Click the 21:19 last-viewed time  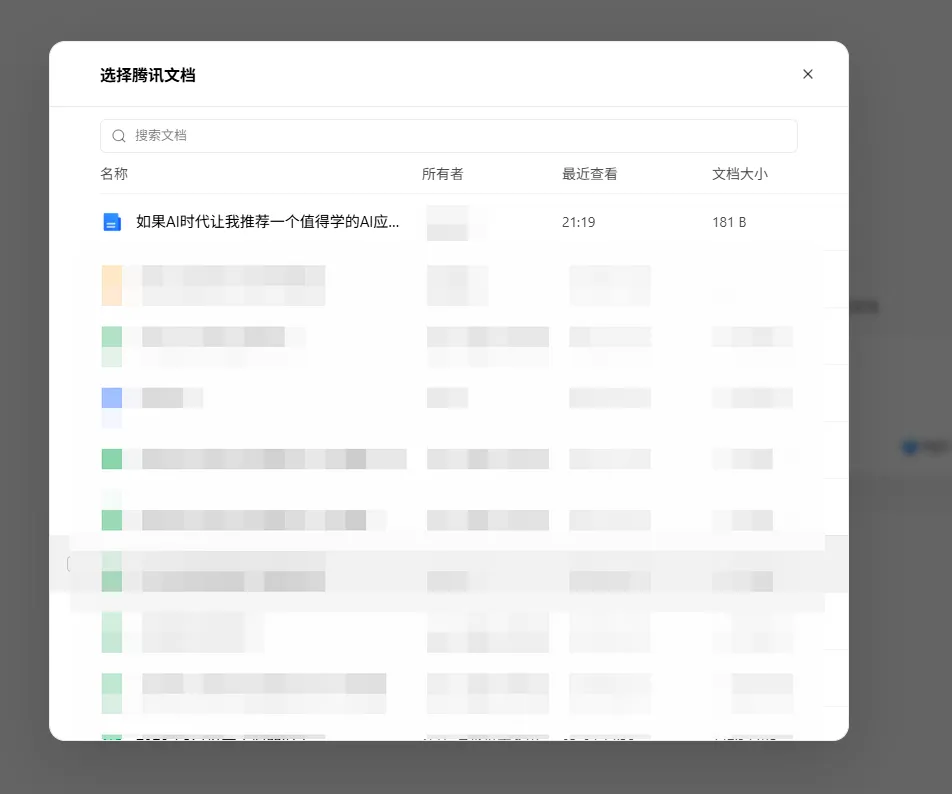point(579,222)
